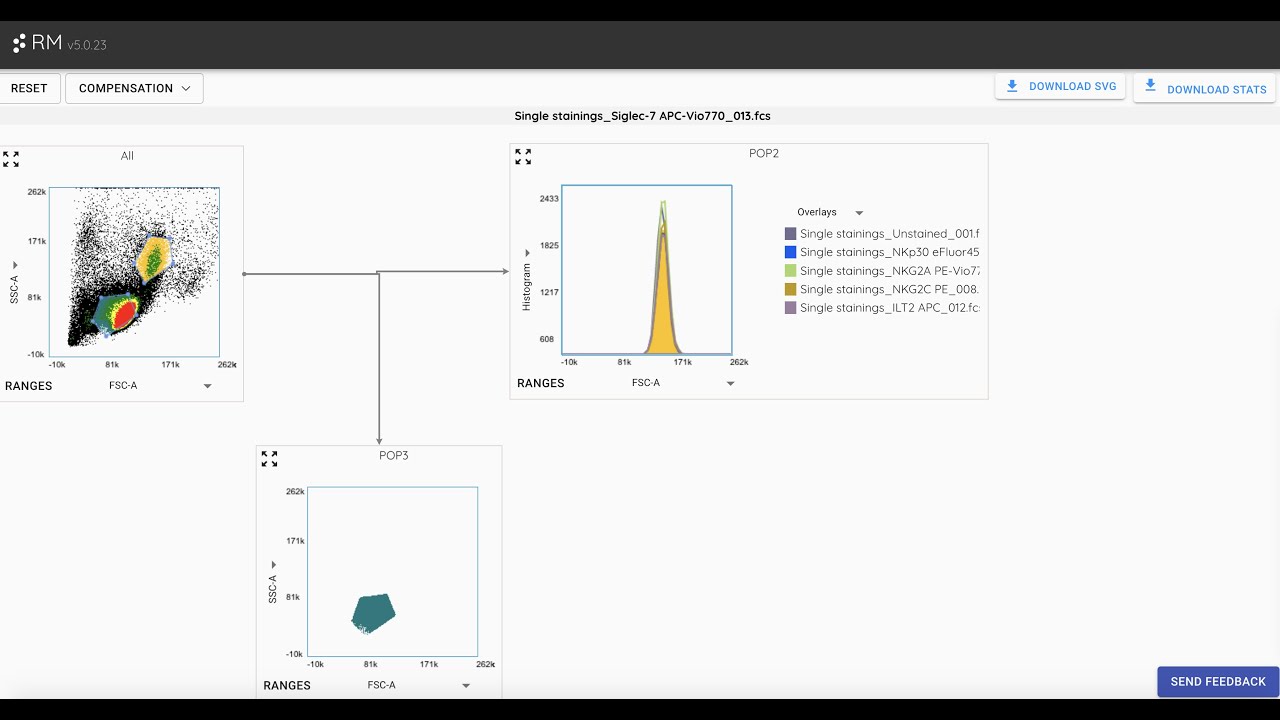Image resolution: width=1280 pixels, height=720 pixels.
Task: Open SSC-A axis arrow on All plot
Action: (15, 265)
